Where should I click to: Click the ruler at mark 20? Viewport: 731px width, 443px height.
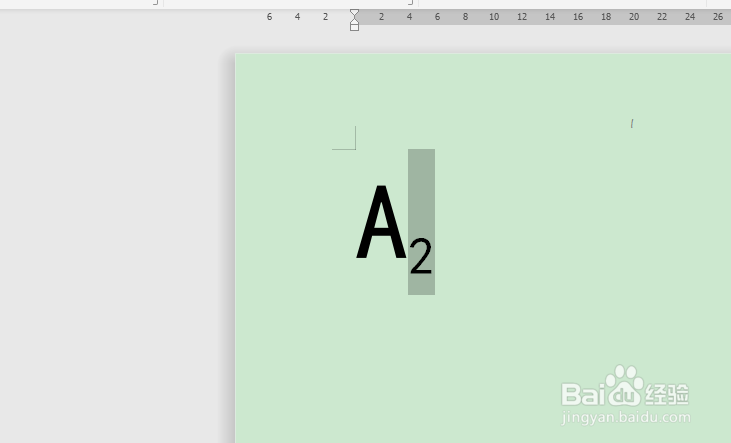[634, 17]
